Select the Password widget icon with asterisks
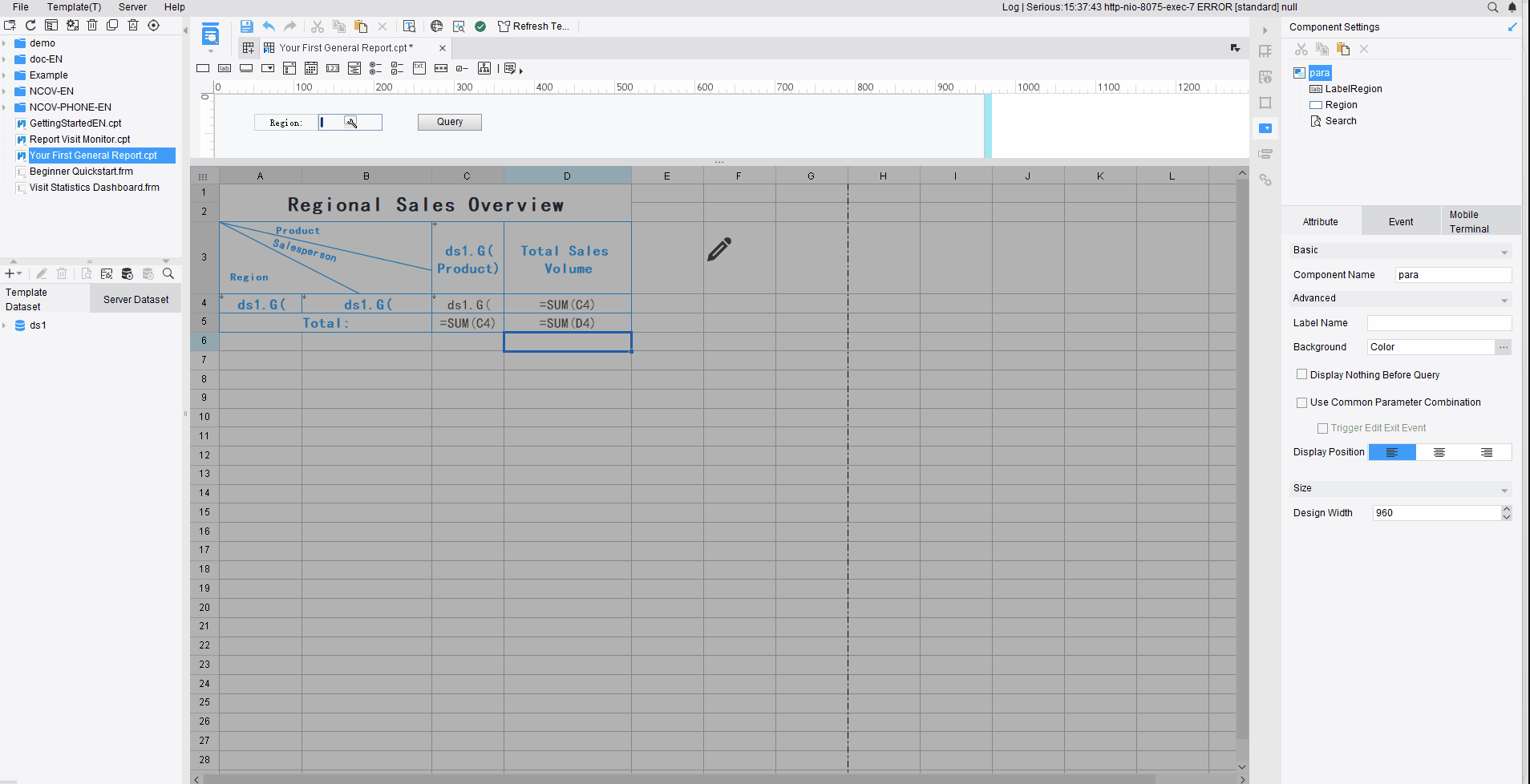 (x=441, y=69)
